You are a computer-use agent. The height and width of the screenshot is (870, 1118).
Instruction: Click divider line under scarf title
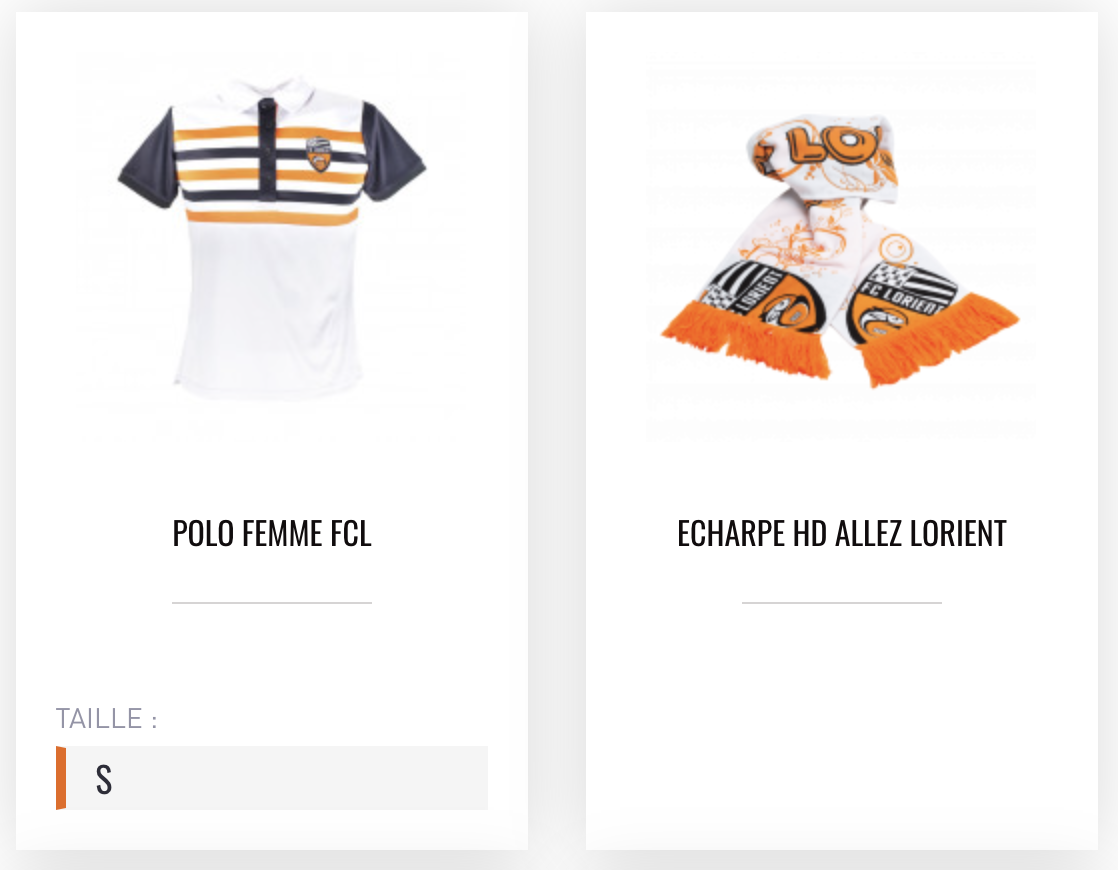tap(841, 603)
